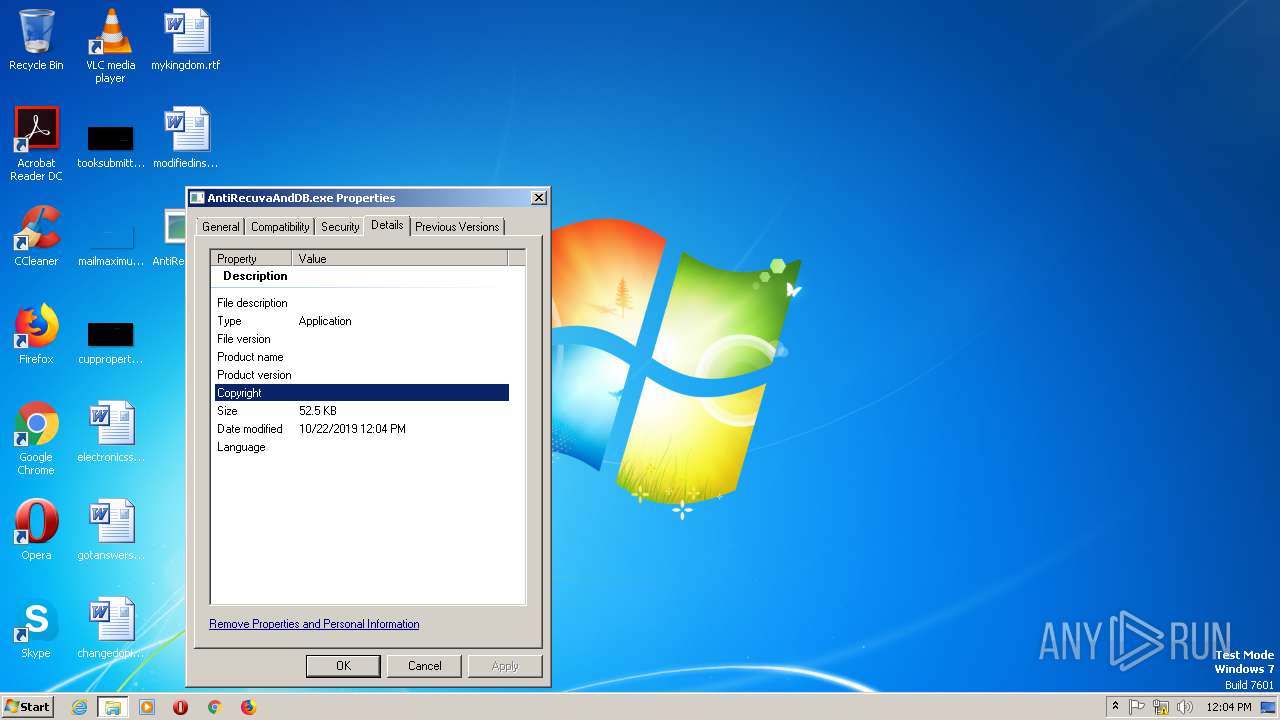Click the Property column header

click(252, 258)
